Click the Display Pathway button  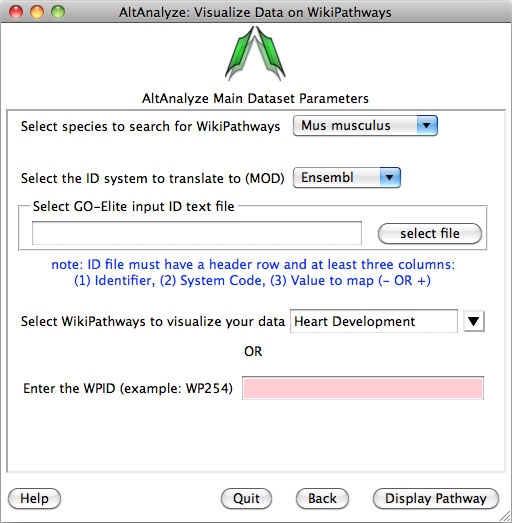436,499
